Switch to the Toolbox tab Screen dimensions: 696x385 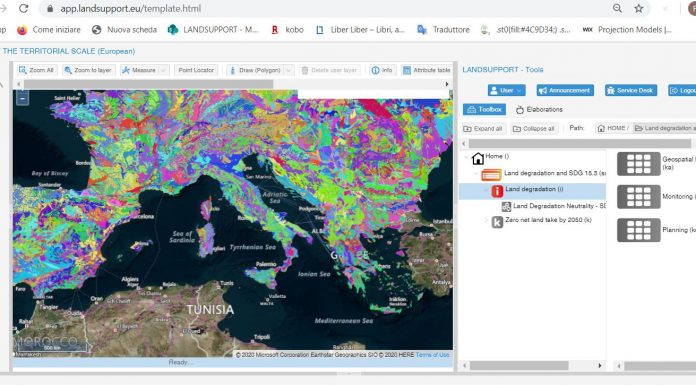pos(484,109)
